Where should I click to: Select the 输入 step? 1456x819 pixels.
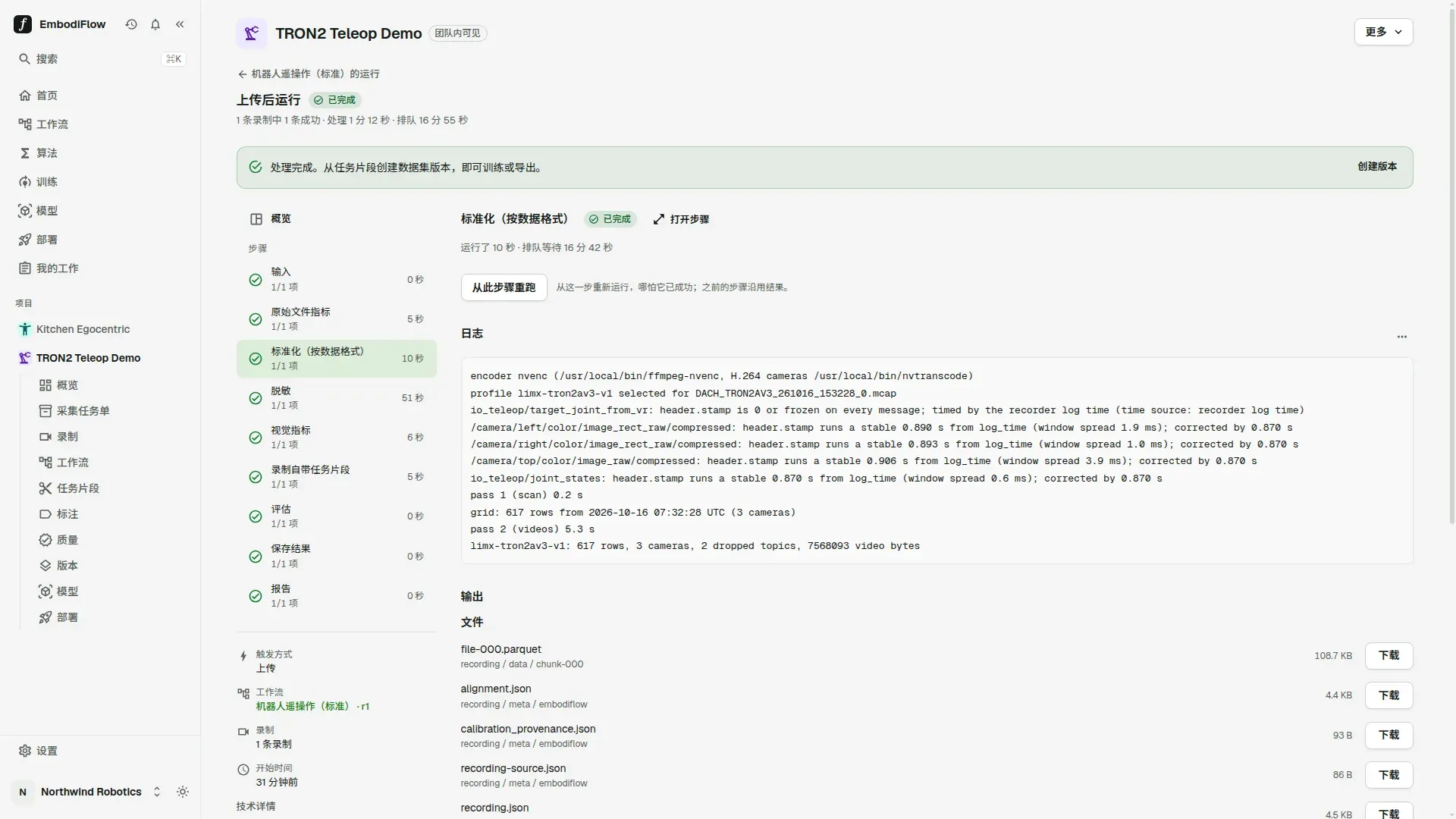coord(337,279)
